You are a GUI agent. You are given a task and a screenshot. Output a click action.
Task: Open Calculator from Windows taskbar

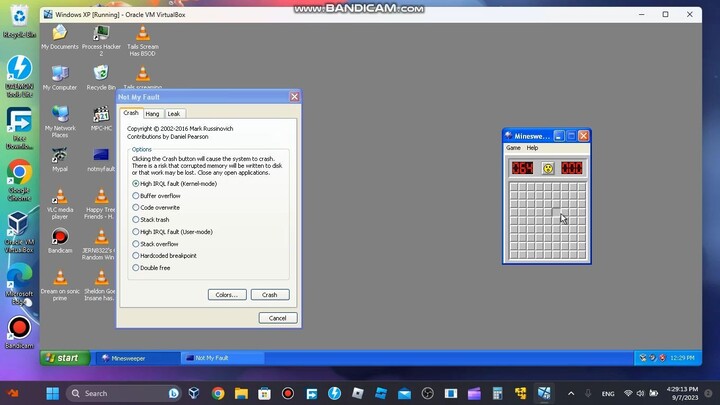[x=497, y=394]
